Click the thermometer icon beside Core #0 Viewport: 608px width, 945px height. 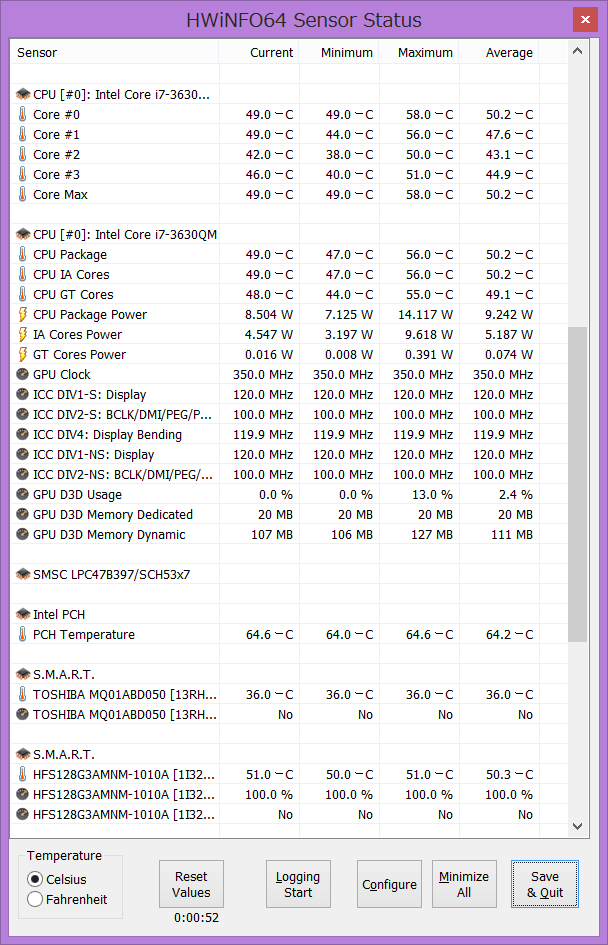[x=22, y=115]
